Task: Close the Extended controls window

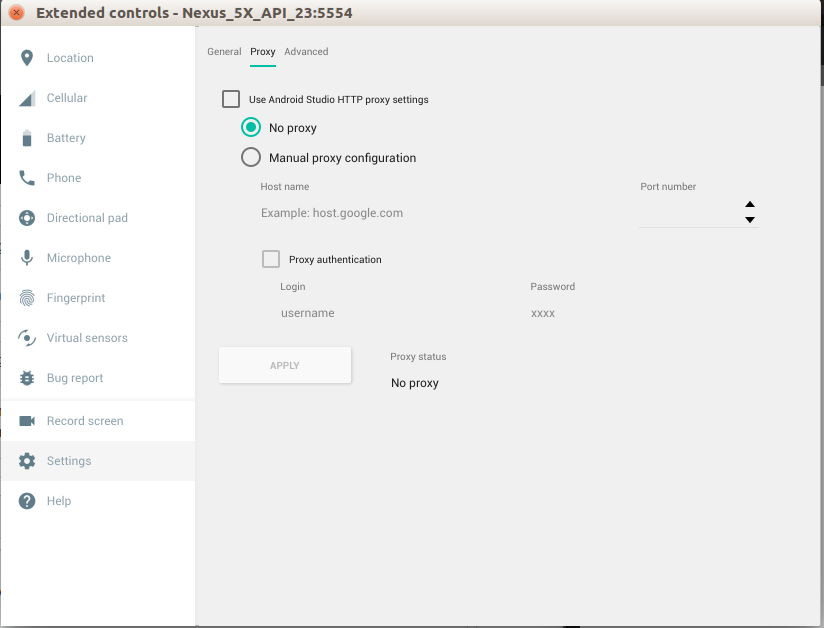Action: (16, 12)
